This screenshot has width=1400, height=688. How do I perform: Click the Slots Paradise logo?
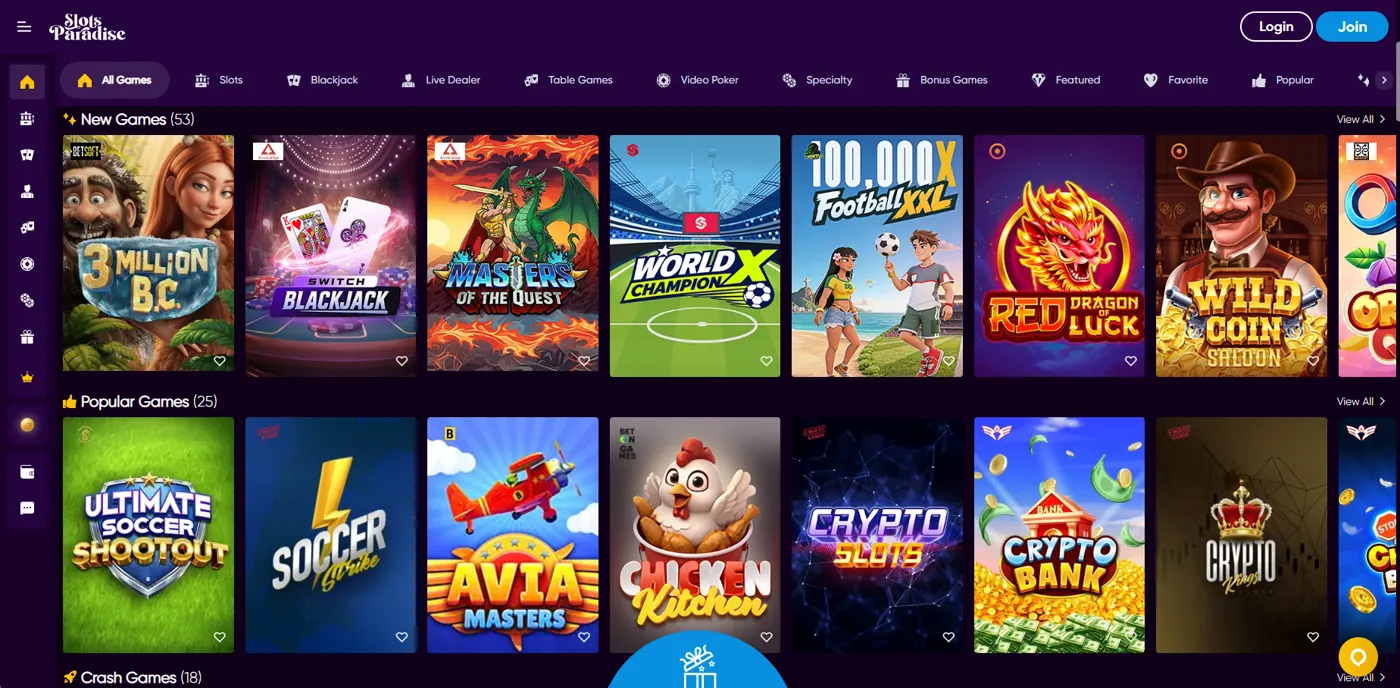click(x=87, y=27)
